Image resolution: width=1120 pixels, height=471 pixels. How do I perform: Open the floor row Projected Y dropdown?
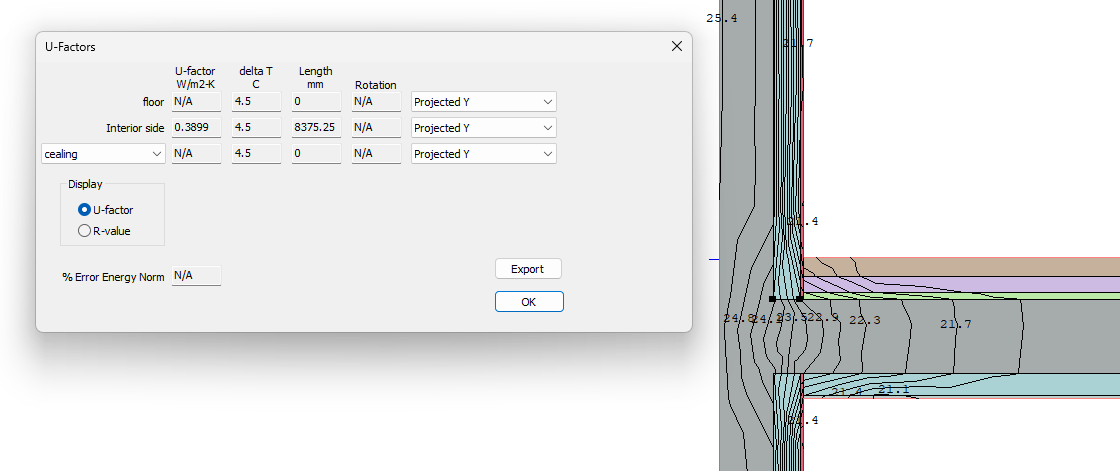(x=484, y=102)
